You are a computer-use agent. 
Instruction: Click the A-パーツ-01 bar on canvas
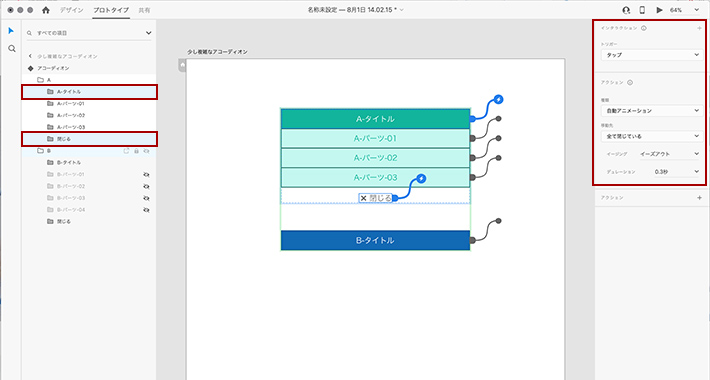click(x=375, y=139)
